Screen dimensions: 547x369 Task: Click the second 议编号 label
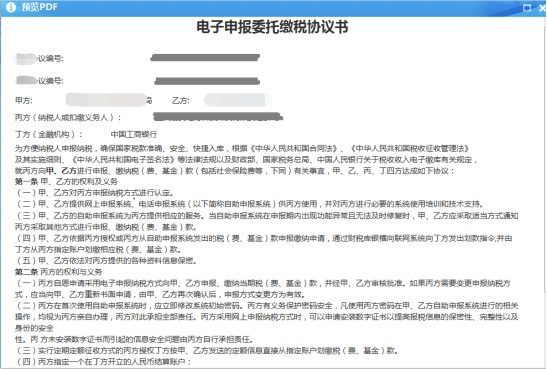(50, 81)
